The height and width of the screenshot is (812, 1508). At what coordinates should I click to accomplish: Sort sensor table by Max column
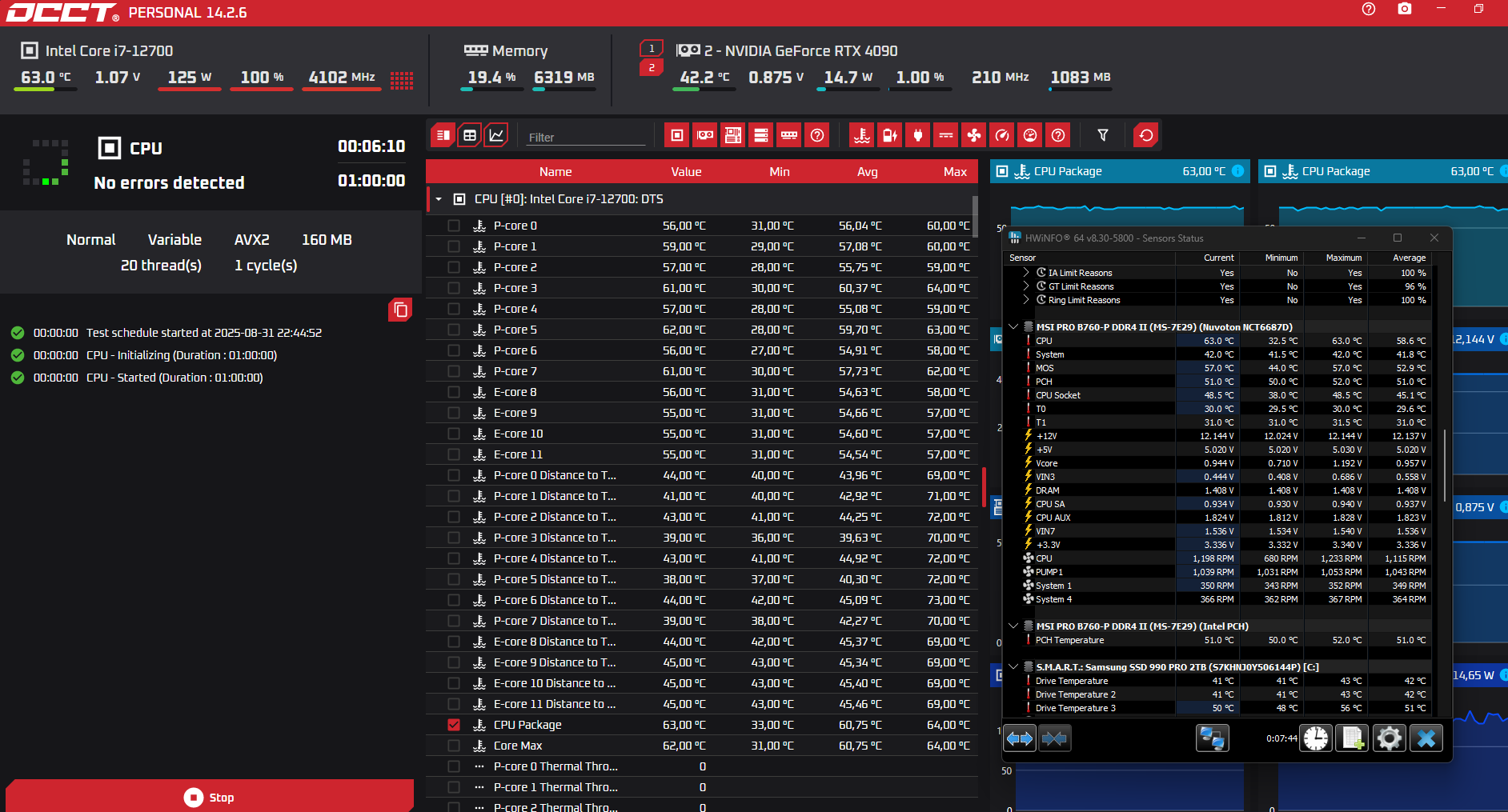pyautogui.click(x=955, y=172)
